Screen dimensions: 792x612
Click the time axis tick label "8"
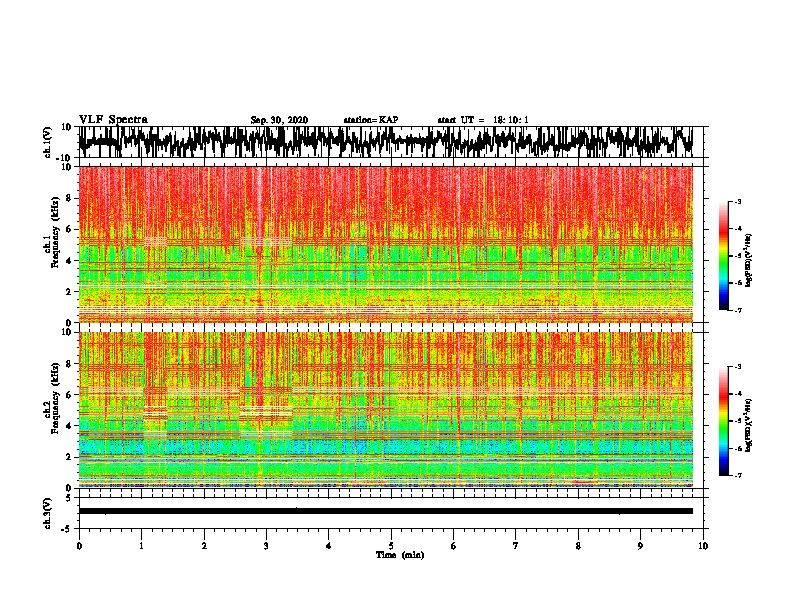pyautogui.click(x=578, y=546)
